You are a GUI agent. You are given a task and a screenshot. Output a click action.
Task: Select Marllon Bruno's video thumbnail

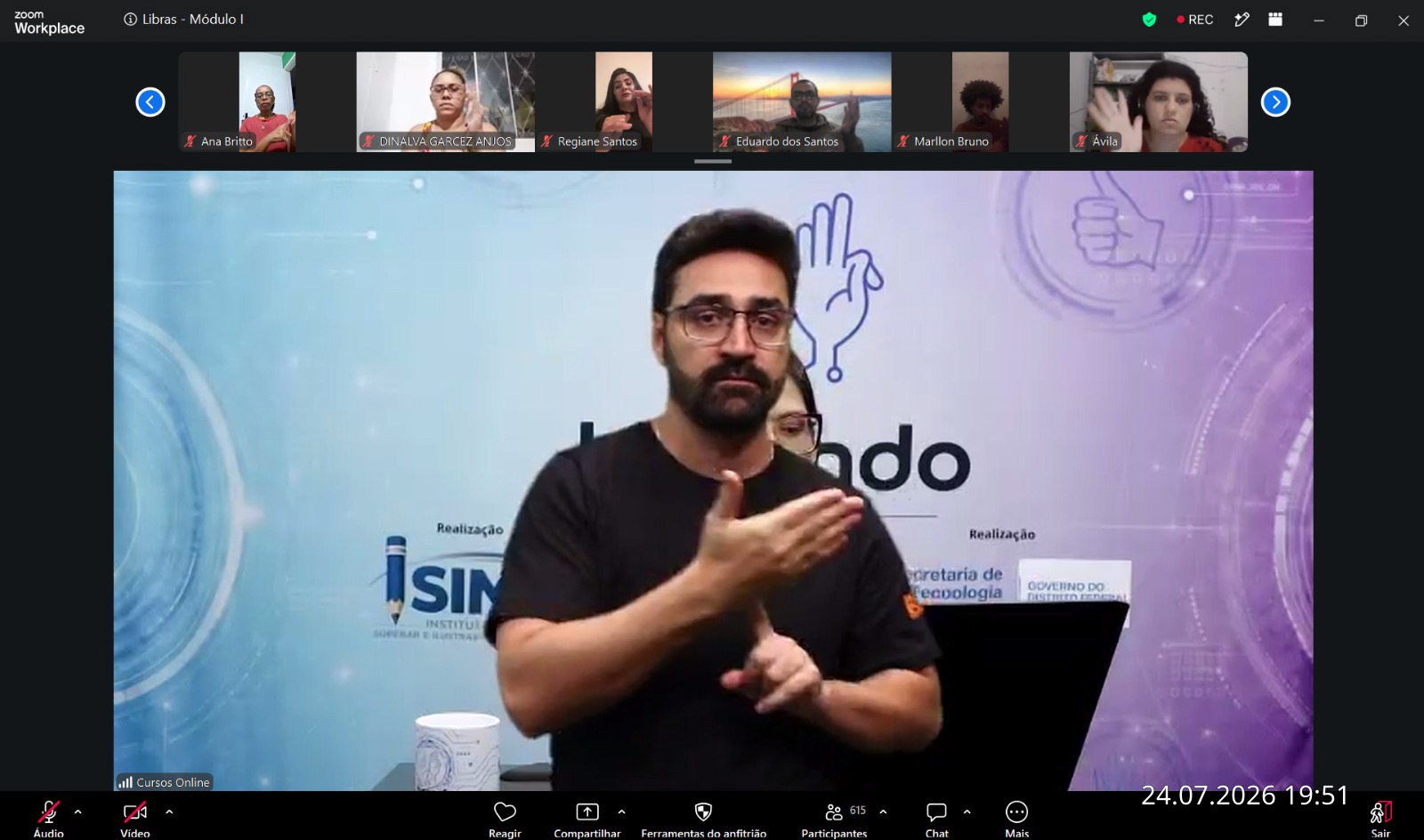pos(980,101)
